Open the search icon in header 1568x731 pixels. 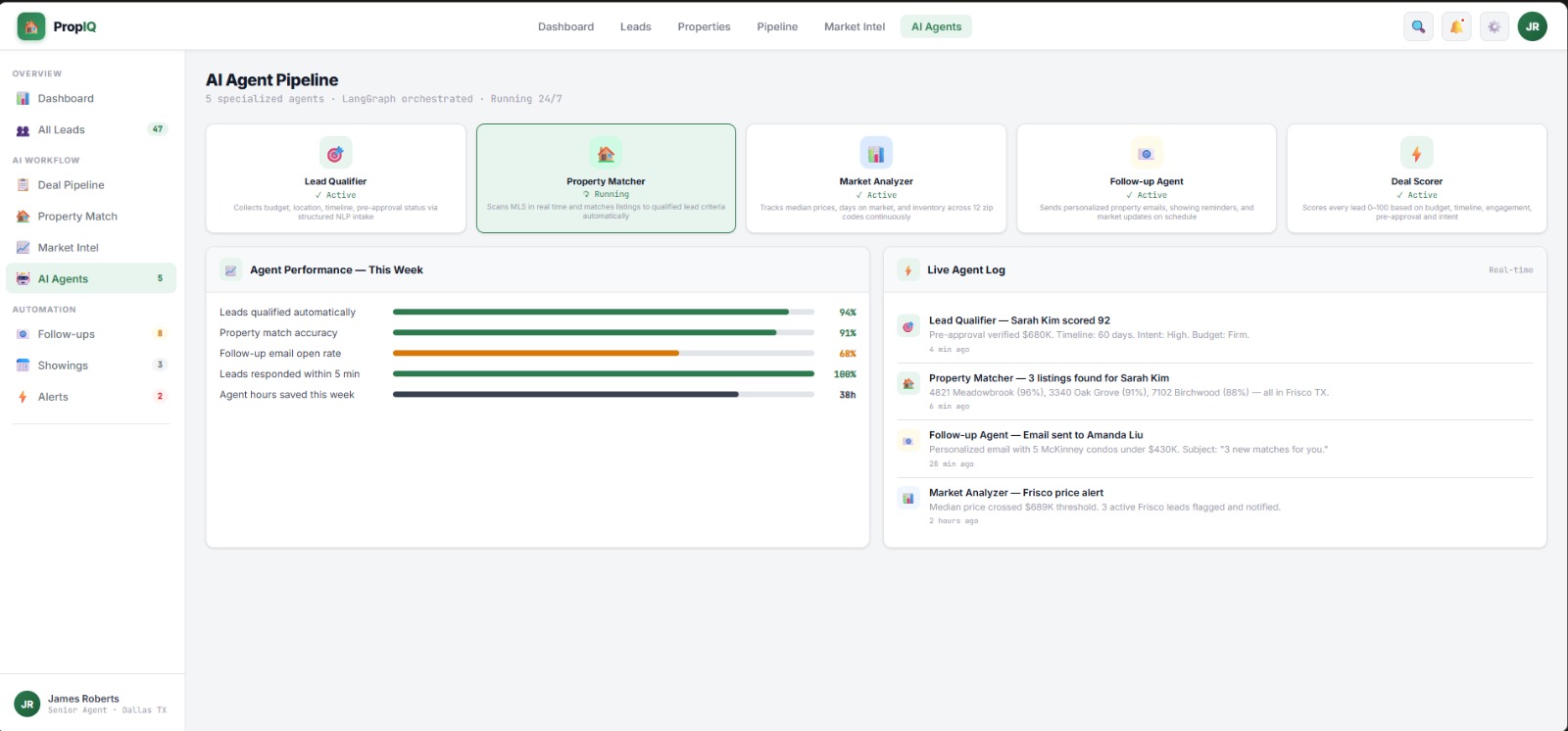click(x=1418, y=26)
